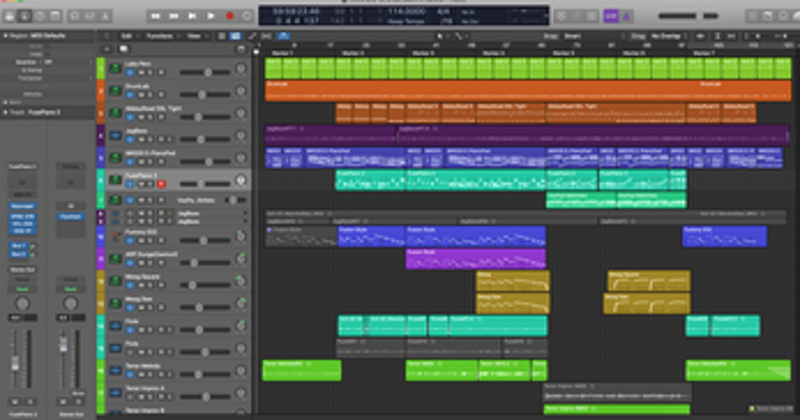This screenshot has width=800, height=420.
Task: Open the Snap Smart menu
Action: click(573, 36)
